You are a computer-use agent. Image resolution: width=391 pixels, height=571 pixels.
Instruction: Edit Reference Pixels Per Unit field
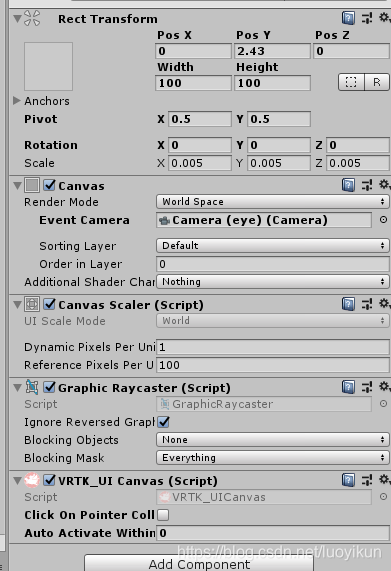(273, 365)
